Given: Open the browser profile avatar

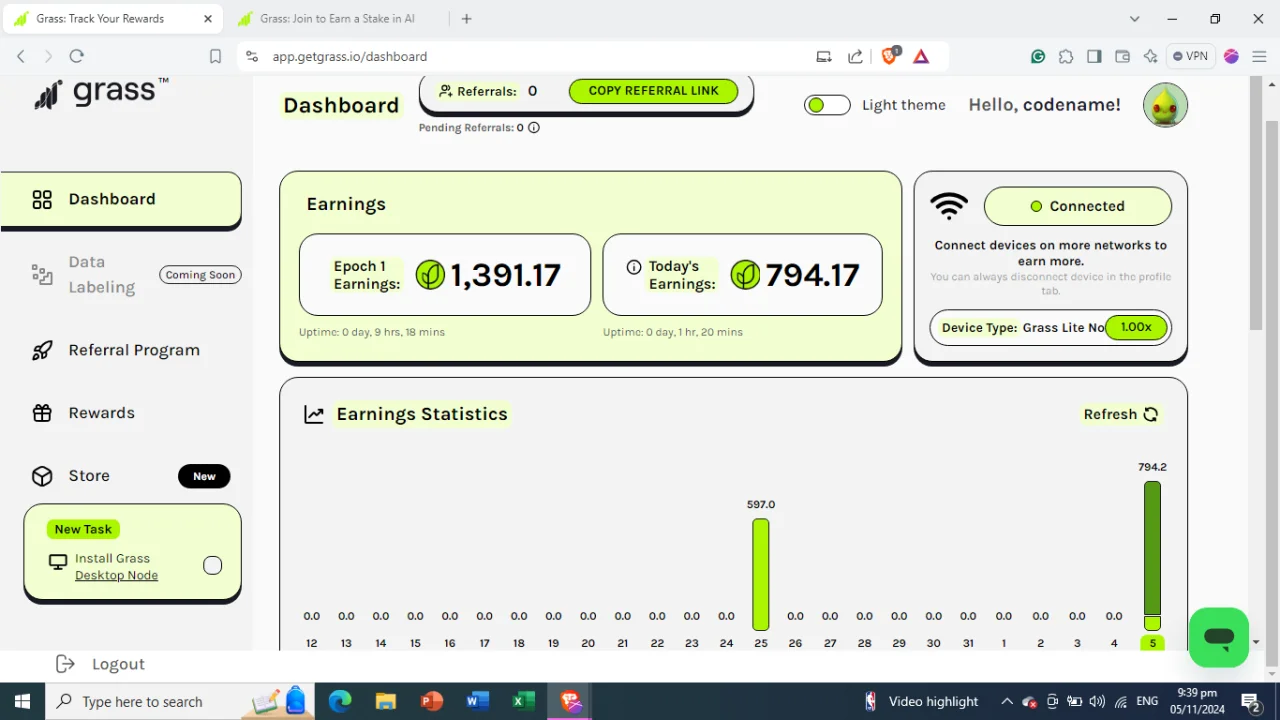Looking at the screenshot, I should coord(1231,57).
